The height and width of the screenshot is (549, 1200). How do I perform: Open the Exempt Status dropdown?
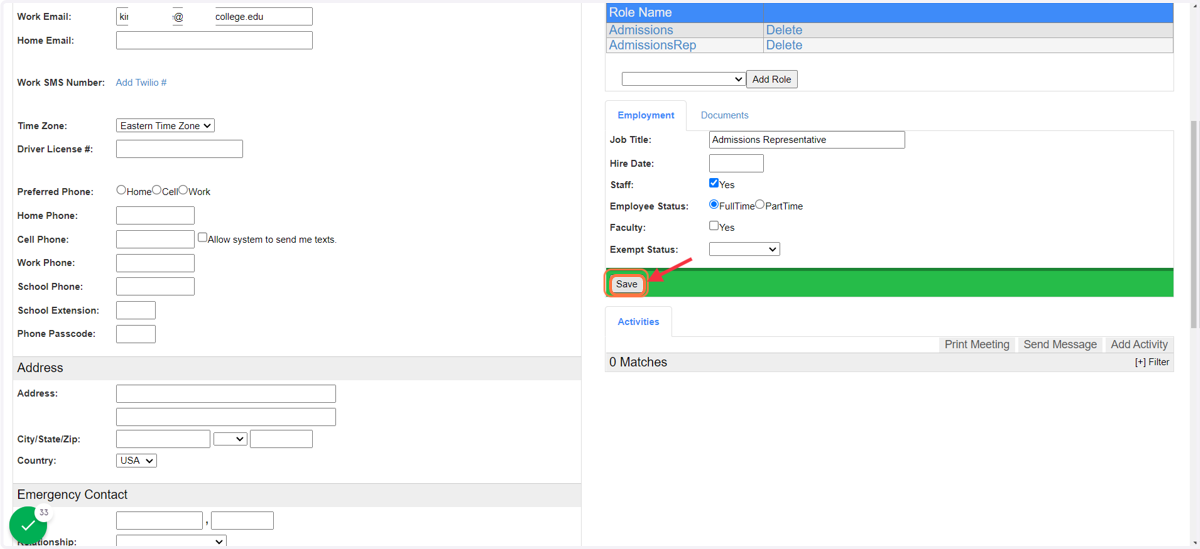coord(744,249)
